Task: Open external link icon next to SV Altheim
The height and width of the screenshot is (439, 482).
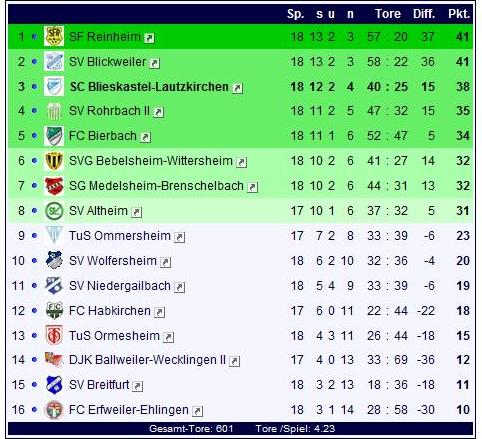Action: [x=136, y=212]
